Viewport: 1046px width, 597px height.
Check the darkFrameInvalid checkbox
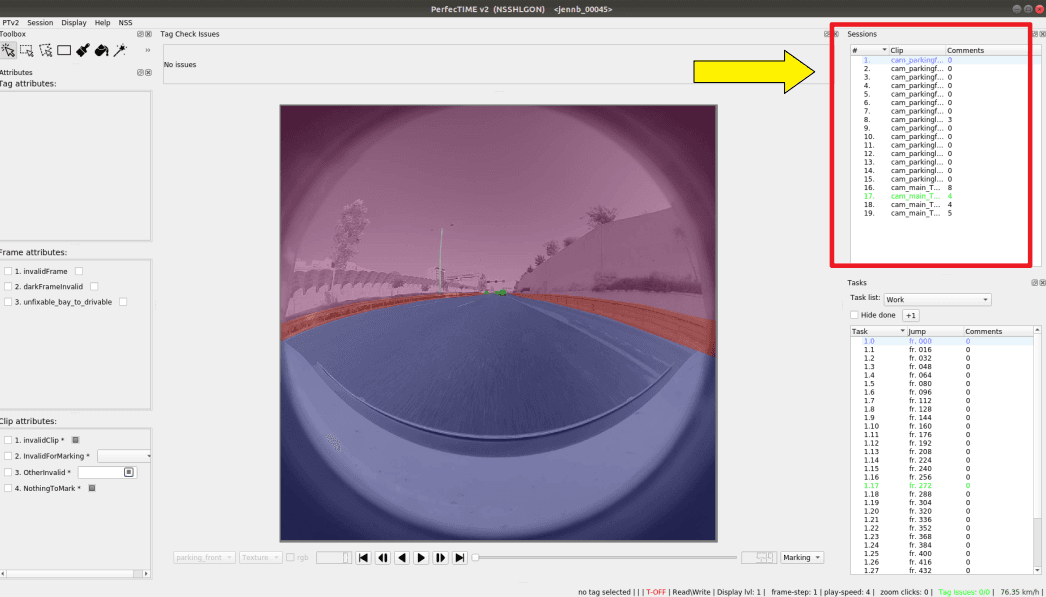8,287
